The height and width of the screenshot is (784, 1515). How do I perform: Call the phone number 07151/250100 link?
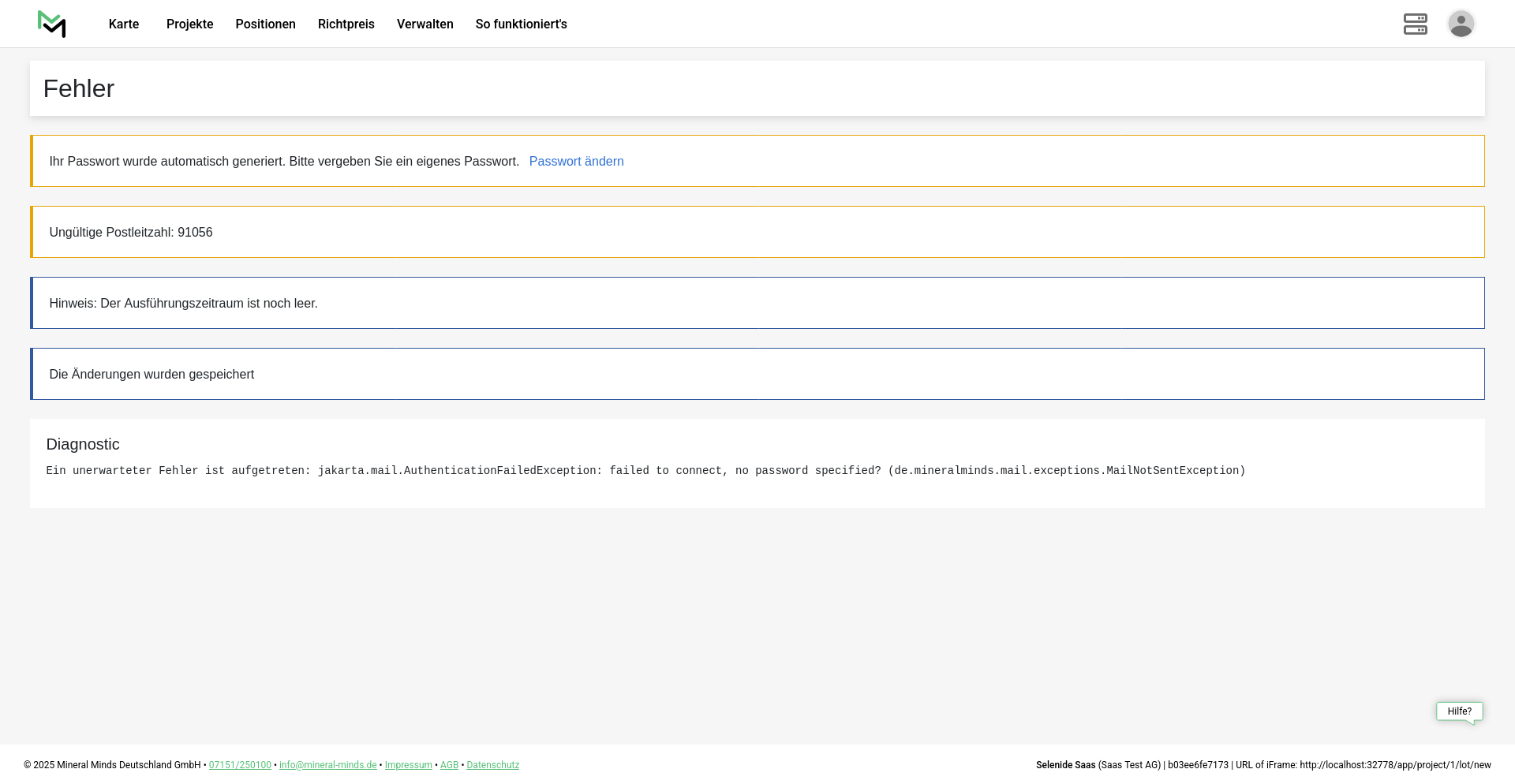tap(240, 765)
